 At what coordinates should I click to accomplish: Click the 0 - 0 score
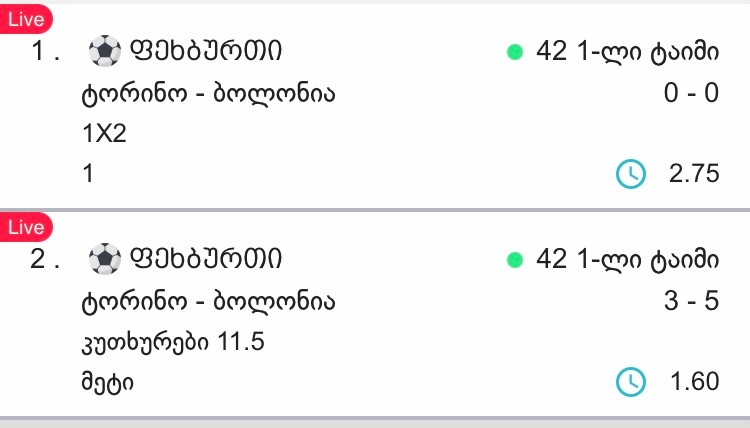pyautogui.click(x=691, y=93)
